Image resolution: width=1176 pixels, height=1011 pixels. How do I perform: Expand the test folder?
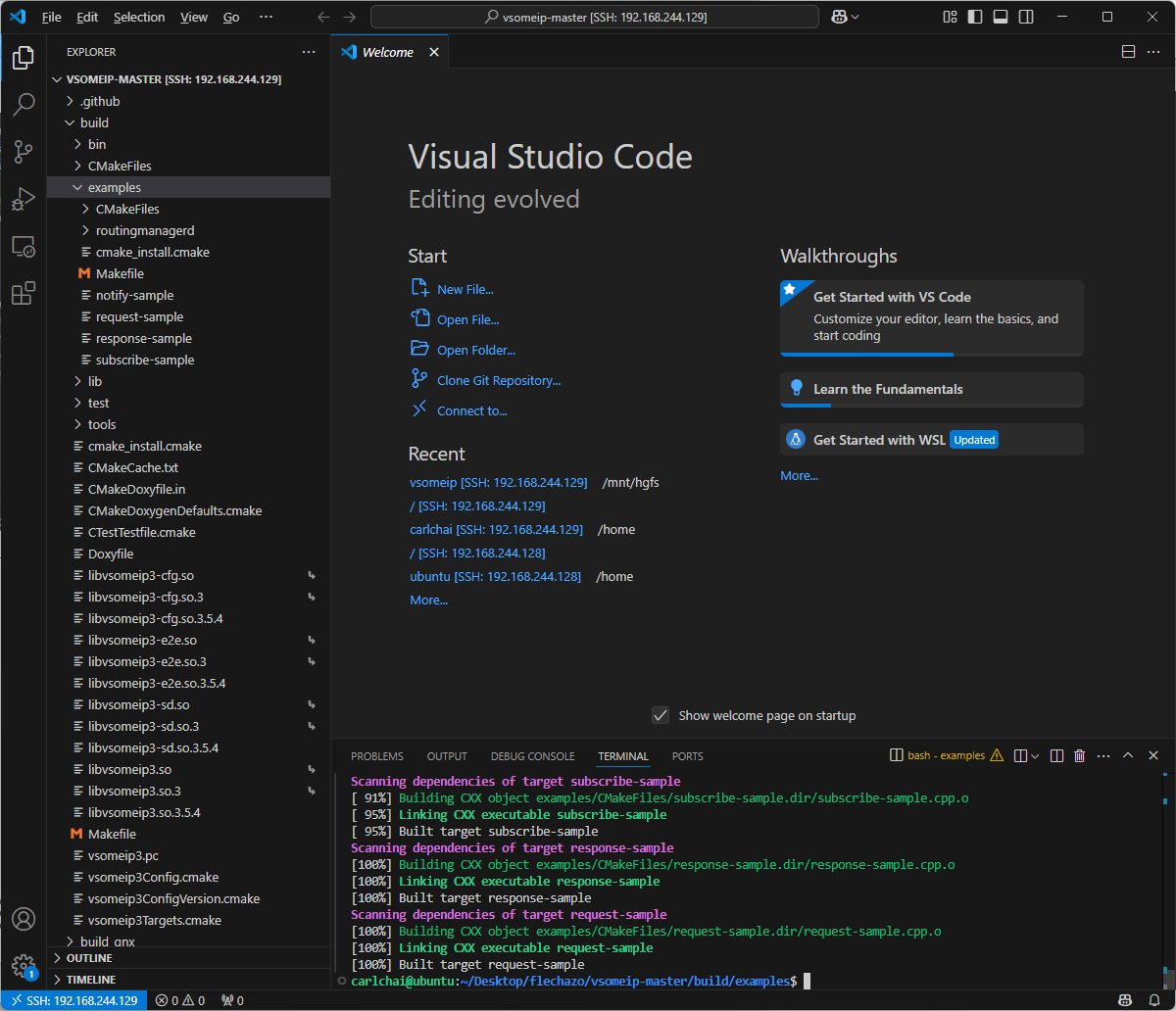click(188, 403)
